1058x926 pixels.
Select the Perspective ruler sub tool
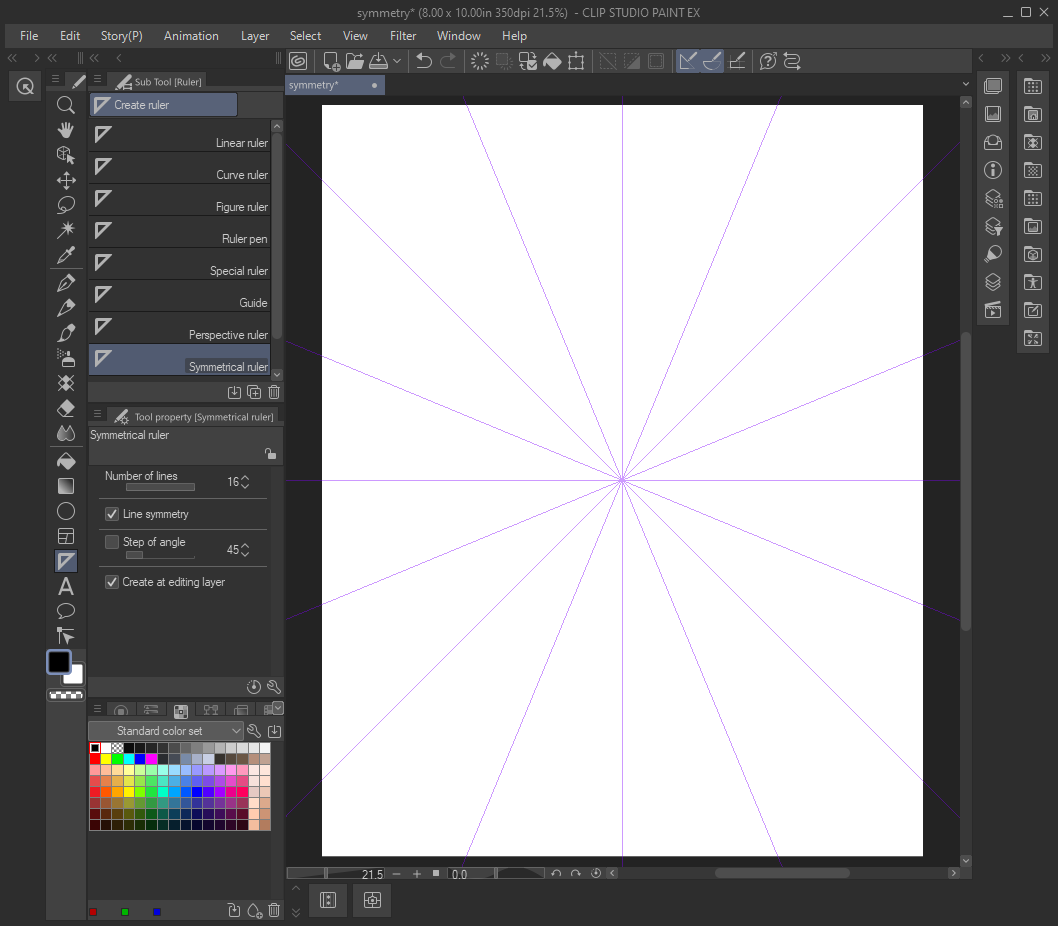coord(180,328)
